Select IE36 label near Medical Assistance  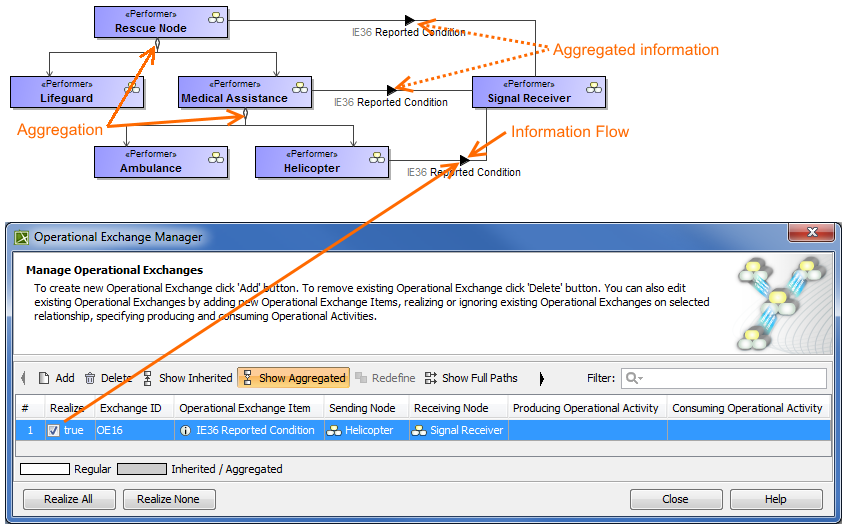coord(391,102)
